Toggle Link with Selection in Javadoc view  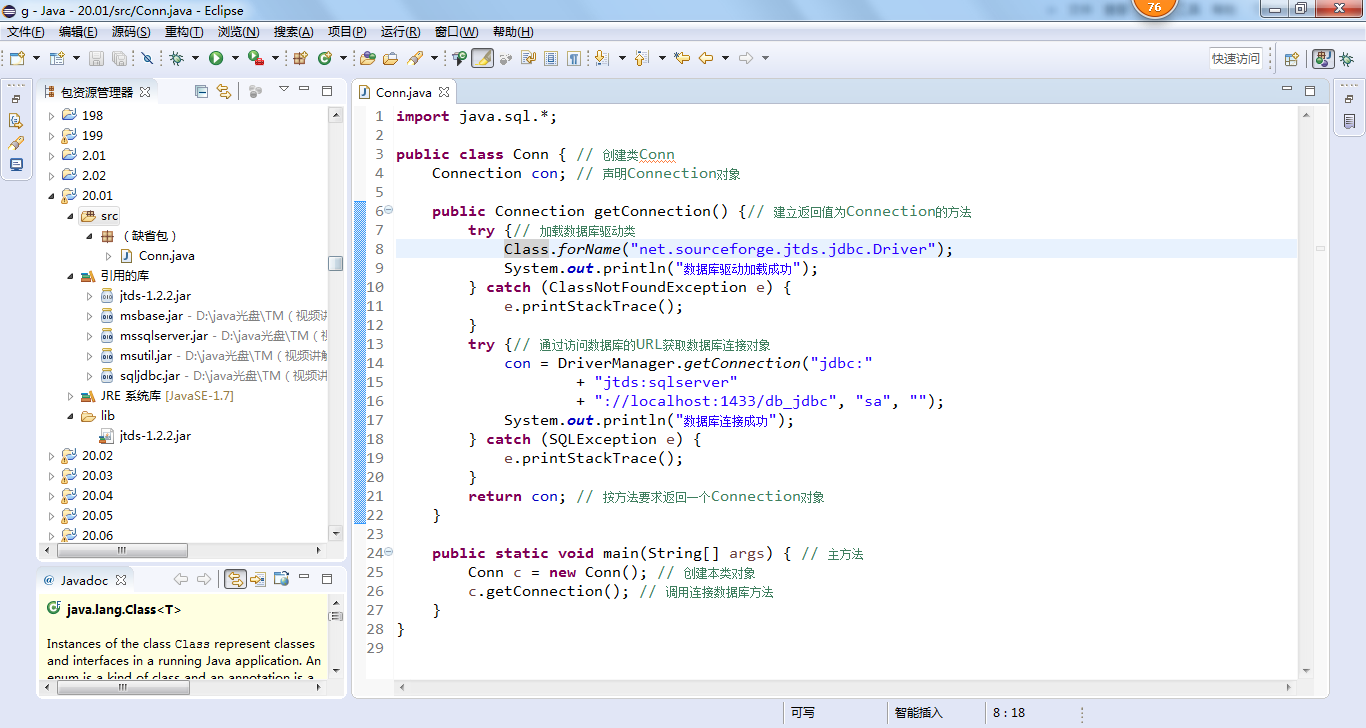coord(235,579)
